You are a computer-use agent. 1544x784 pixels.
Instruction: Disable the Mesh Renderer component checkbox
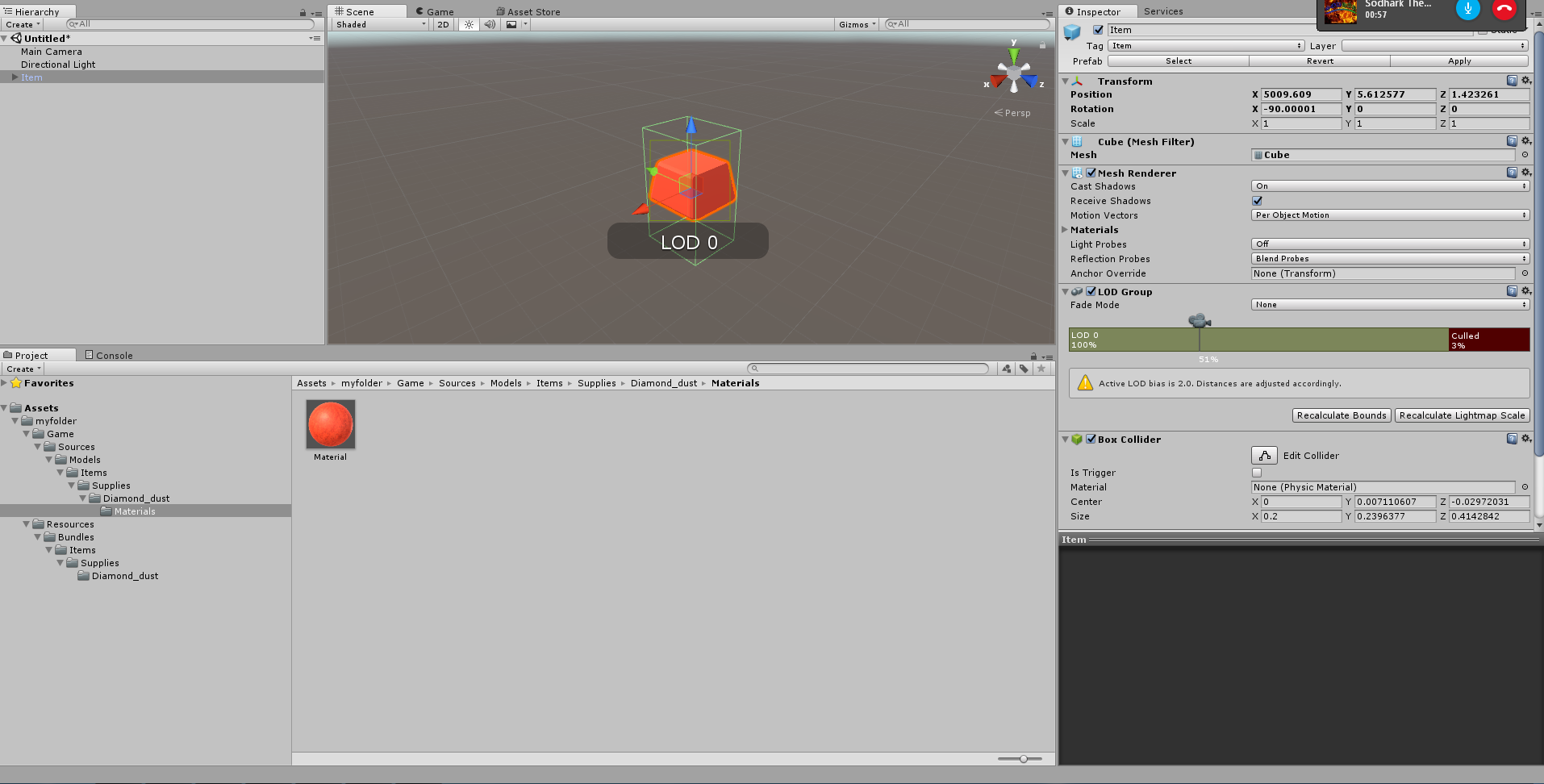coord(1091,173)
